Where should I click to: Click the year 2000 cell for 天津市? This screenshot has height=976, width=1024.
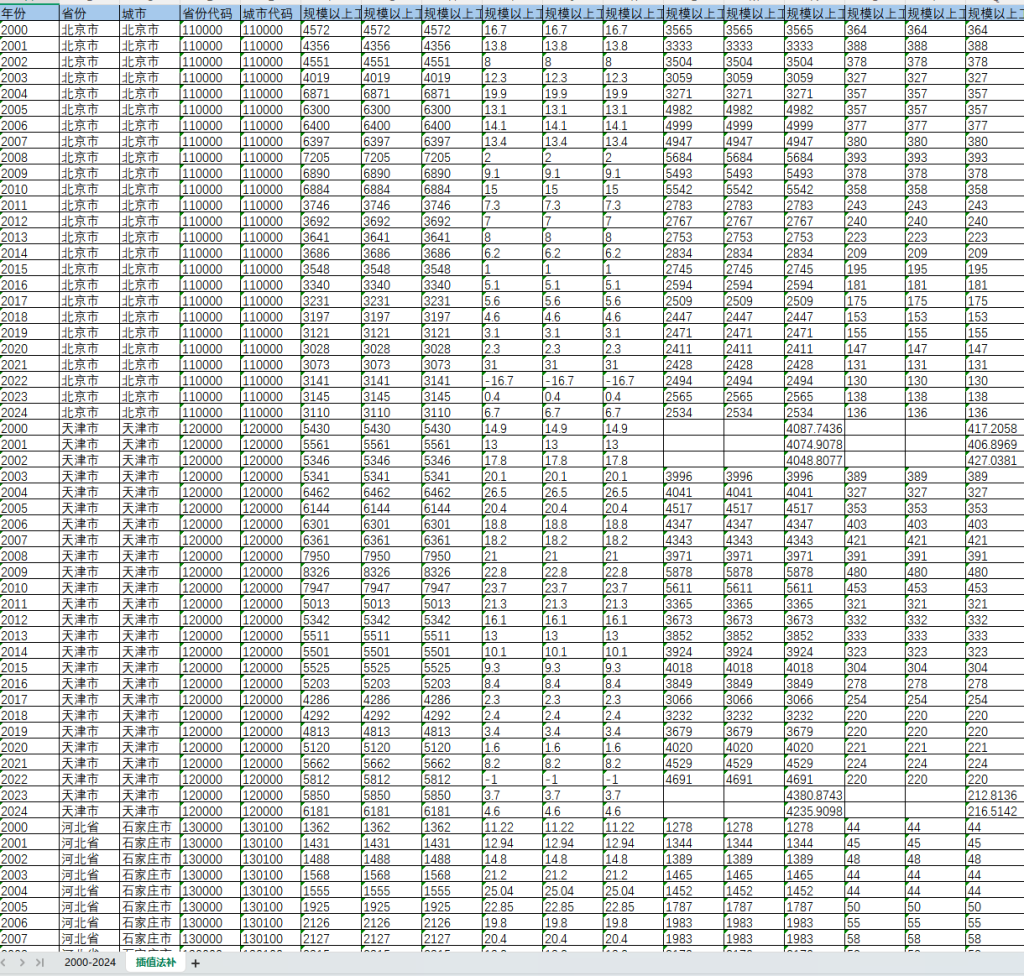click(29, 428)
